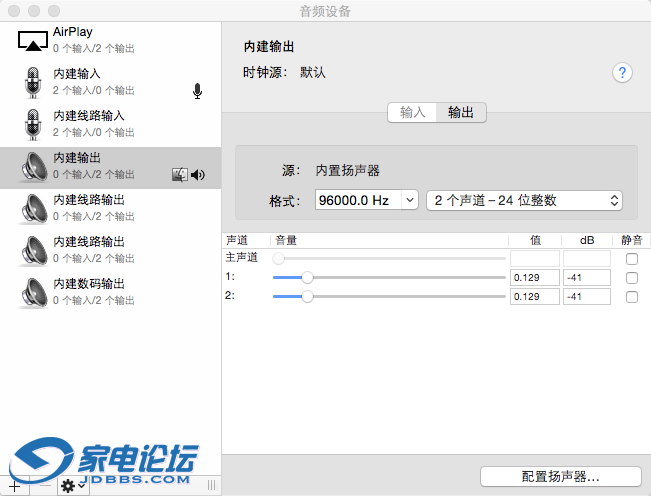Click channel 1 value field 0.129
Screen dimensions: 651x496
535,278
